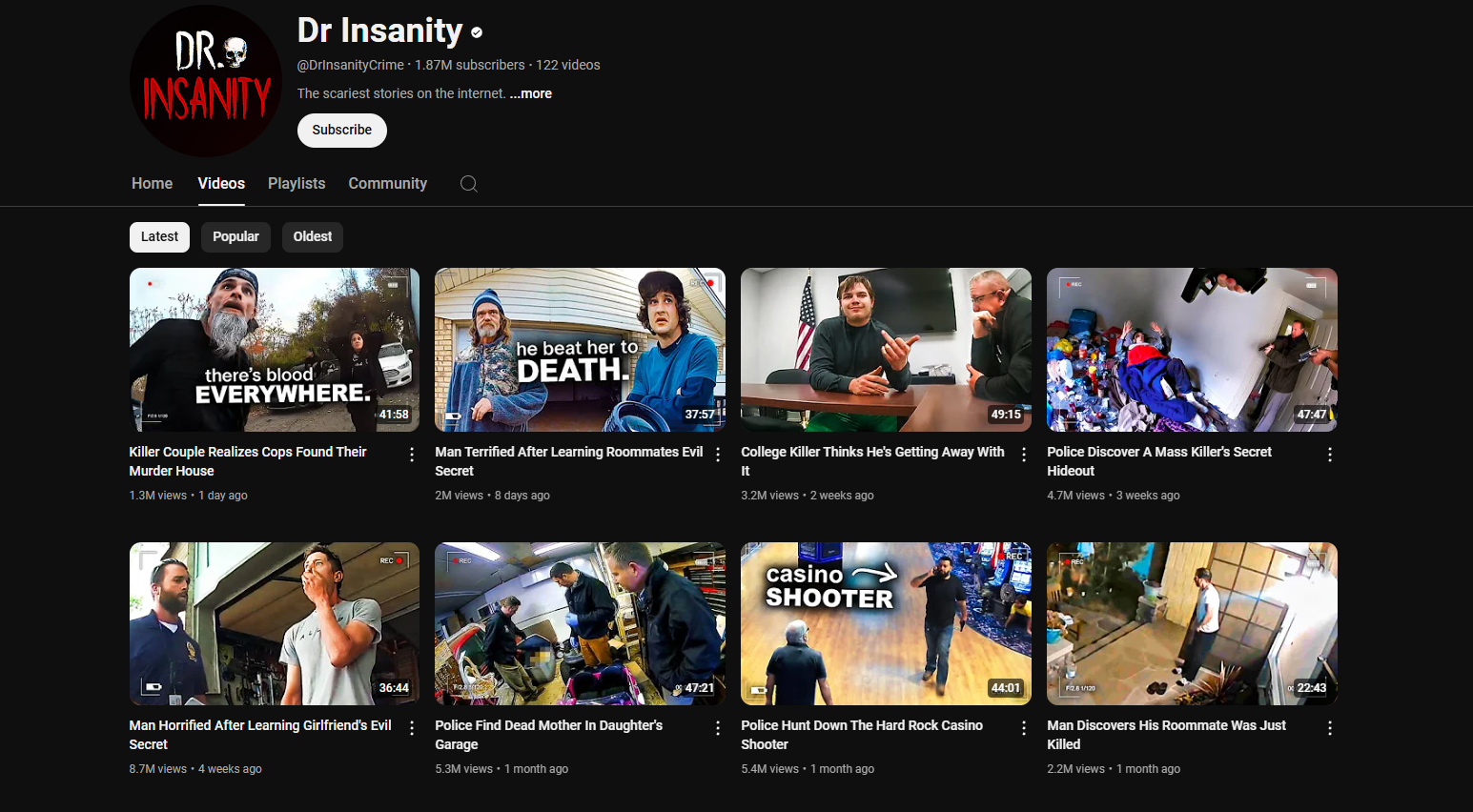Open title 'Man Terrified After Learning Roommates Evil Secret'

(x=569, y=461)
